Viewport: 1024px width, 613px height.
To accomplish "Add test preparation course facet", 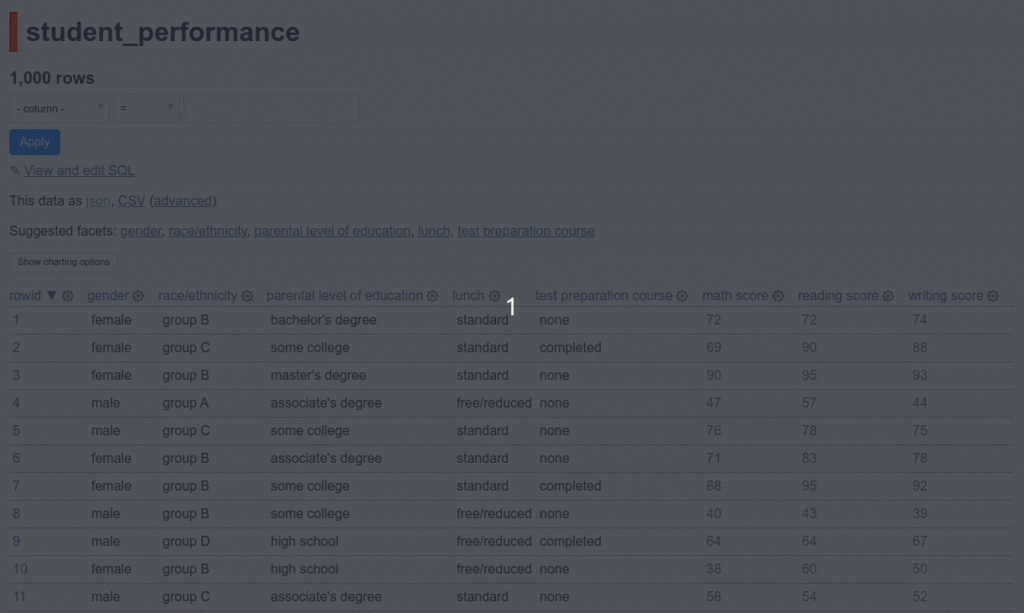I will [x=526, y=231].
